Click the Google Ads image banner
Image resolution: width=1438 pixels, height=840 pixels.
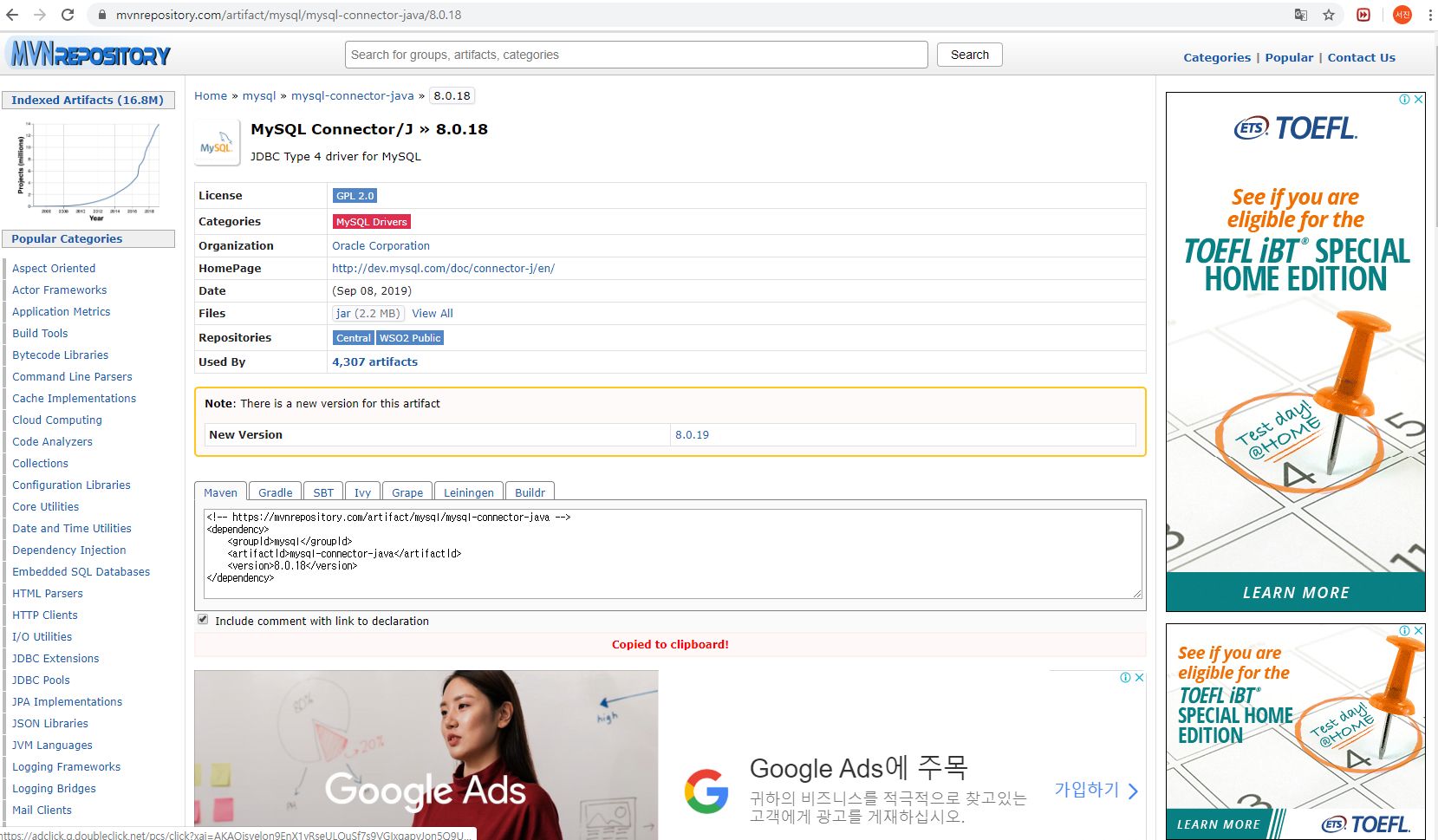(x=426, y=754)
